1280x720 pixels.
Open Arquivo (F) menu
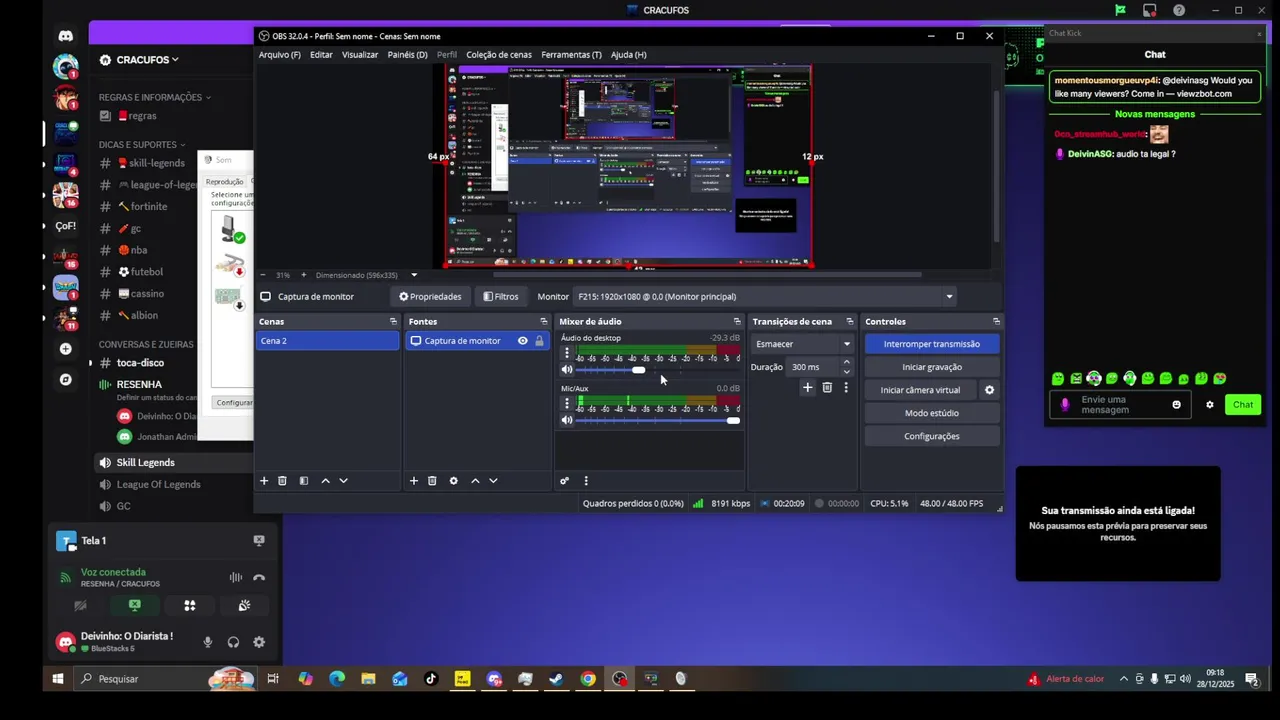point(280,55)
